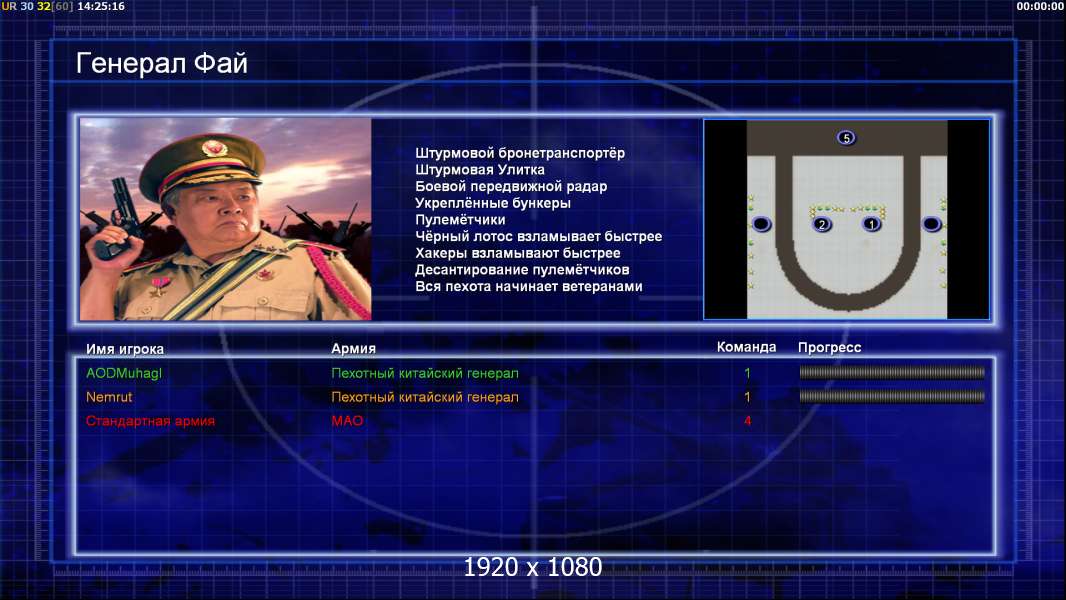The image size is (1066, 600).
Task: Click AODMuhagl's 'Пехотный китайский генерал' army
Action: [425, 373]
